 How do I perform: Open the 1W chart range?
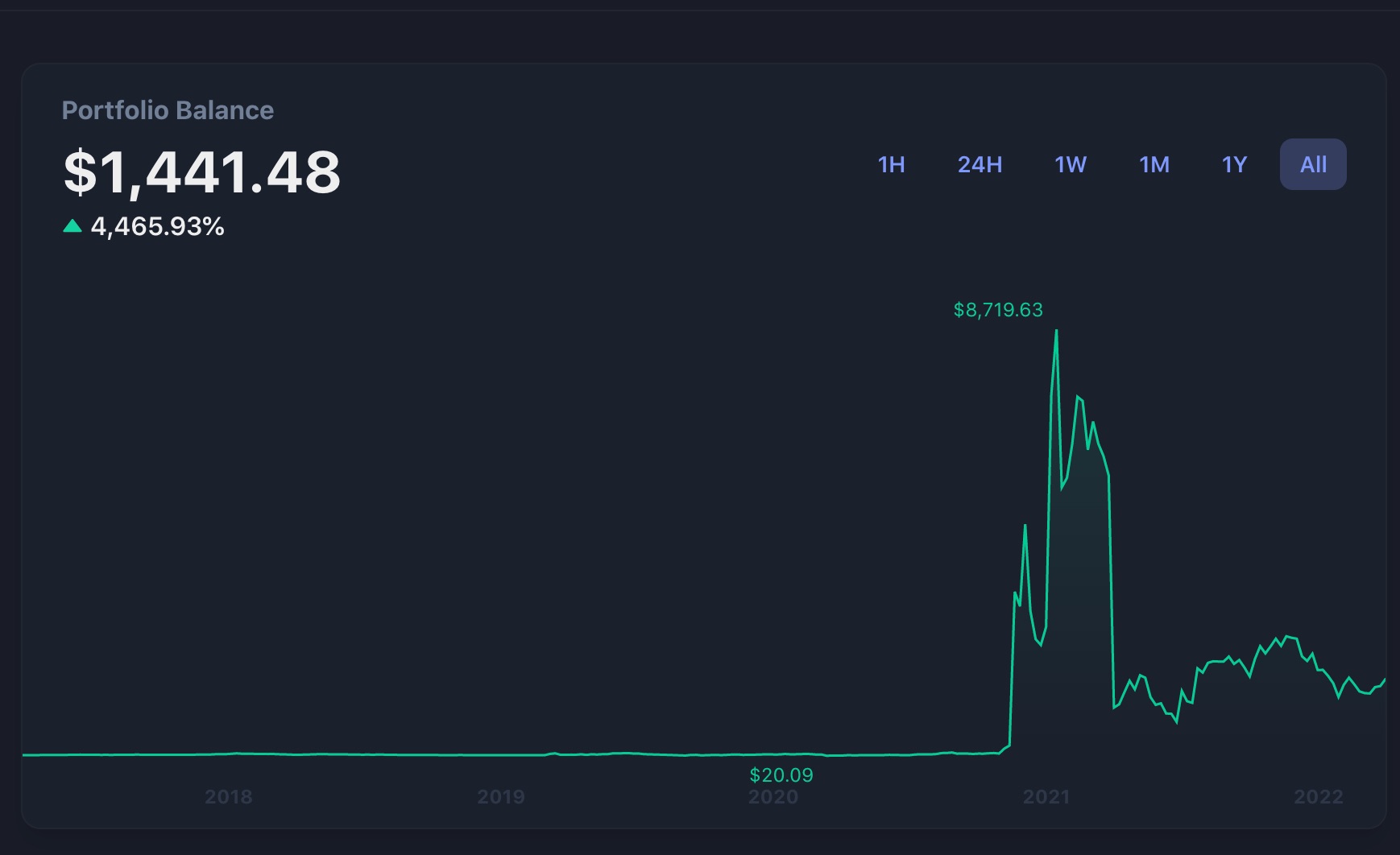pyautogui.click(x=1071, y=164)
